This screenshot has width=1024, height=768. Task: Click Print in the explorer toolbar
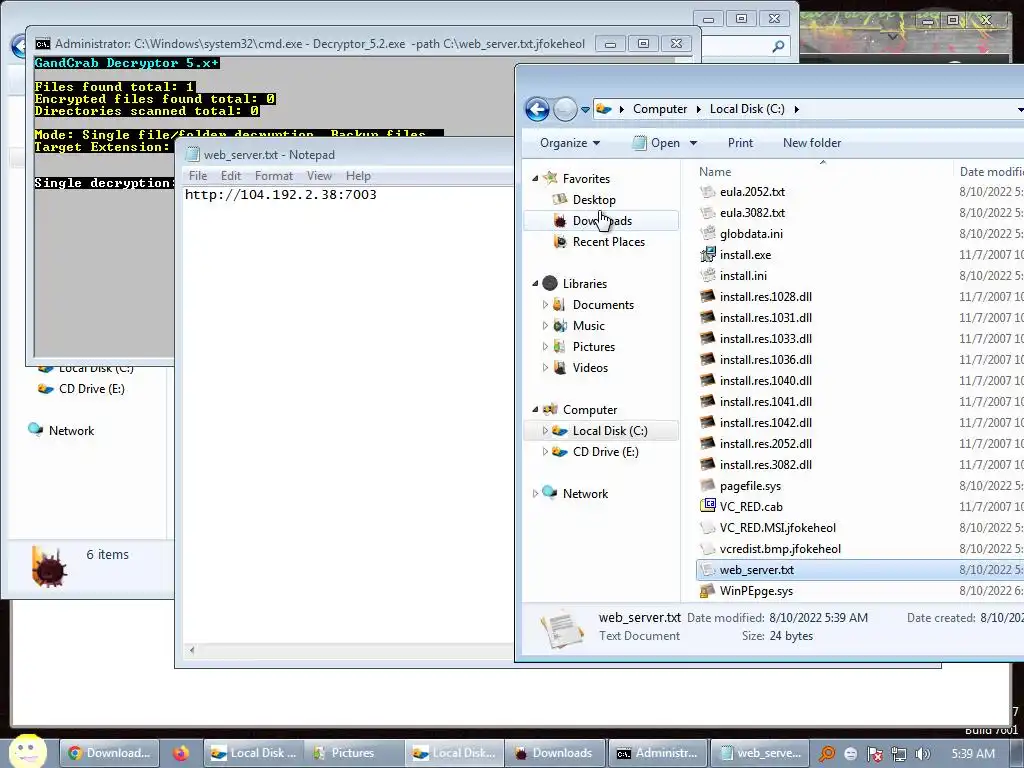coord(740,143)
